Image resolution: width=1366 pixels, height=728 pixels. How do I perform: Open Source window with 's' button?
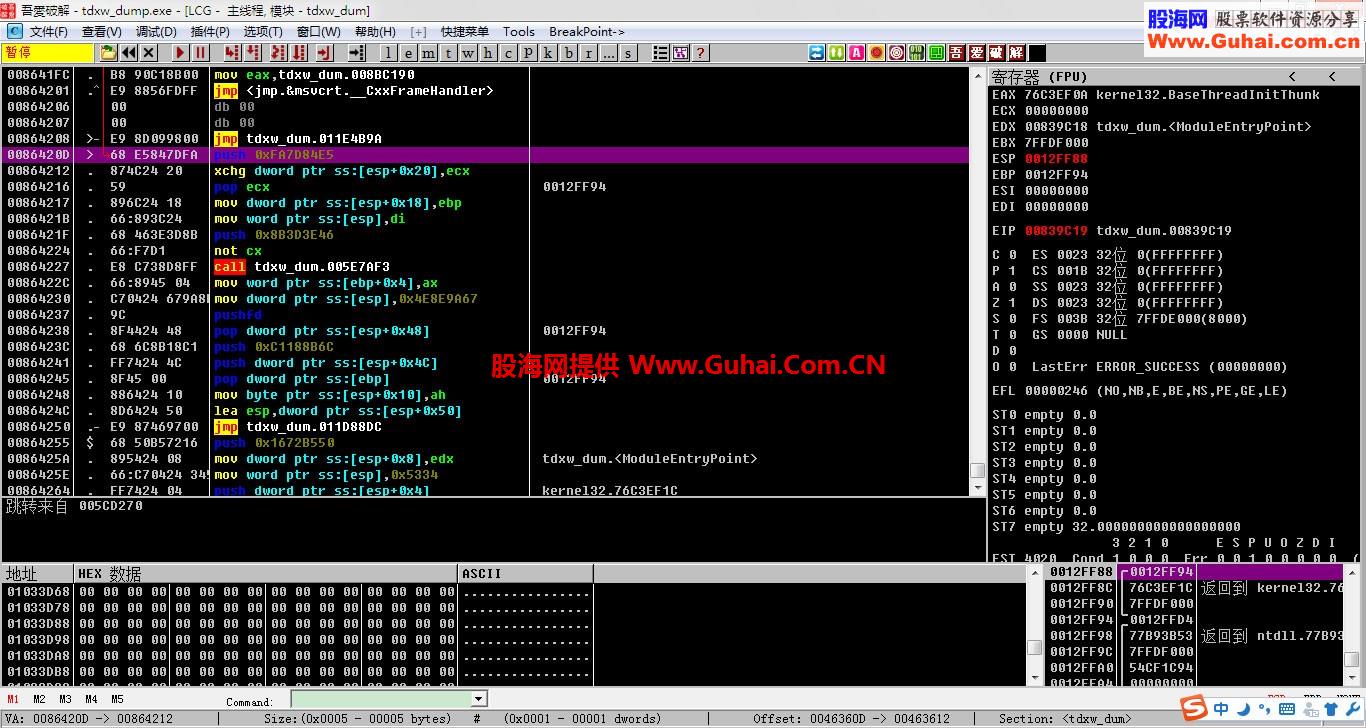pos(628,53)
